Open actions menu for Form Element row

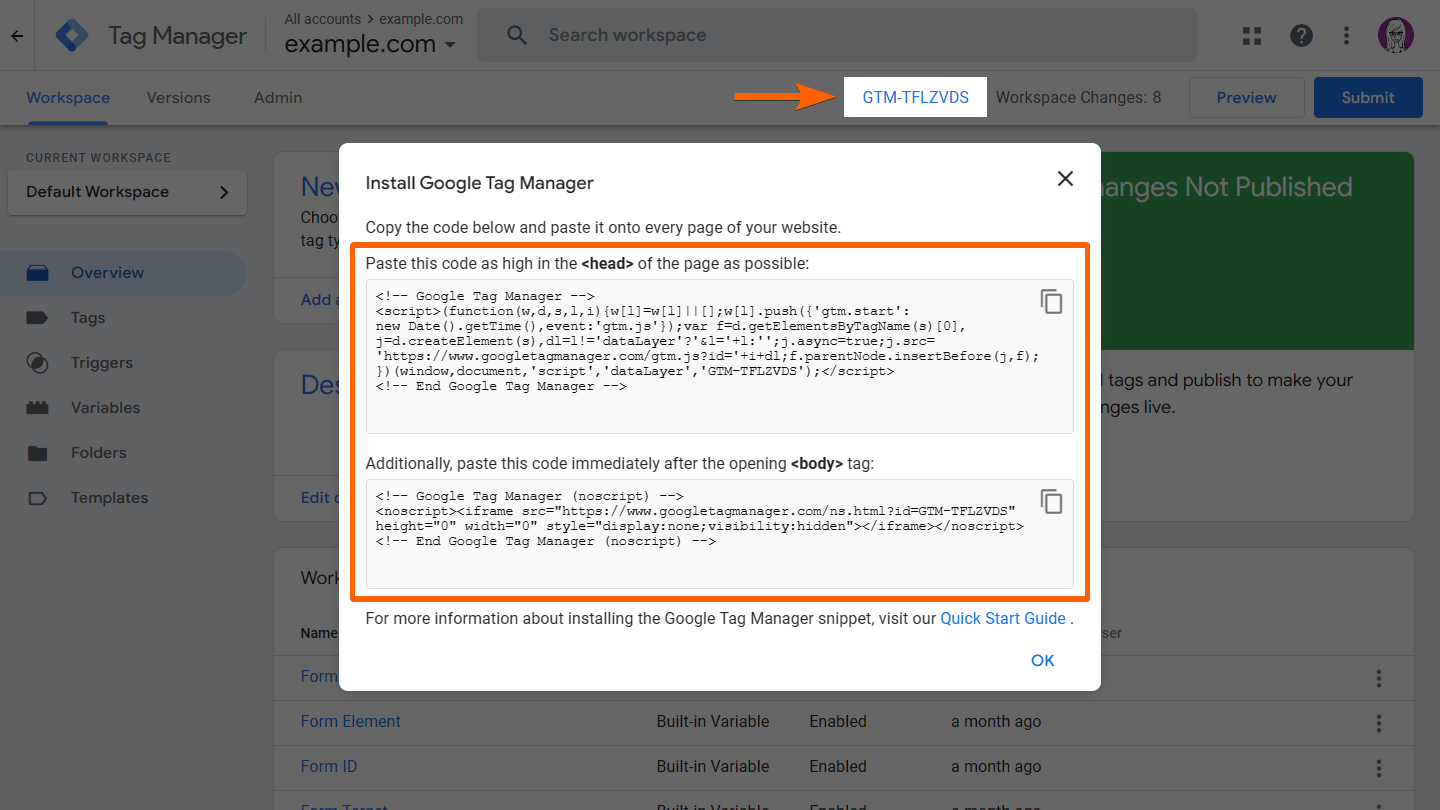pos(1378,722)
